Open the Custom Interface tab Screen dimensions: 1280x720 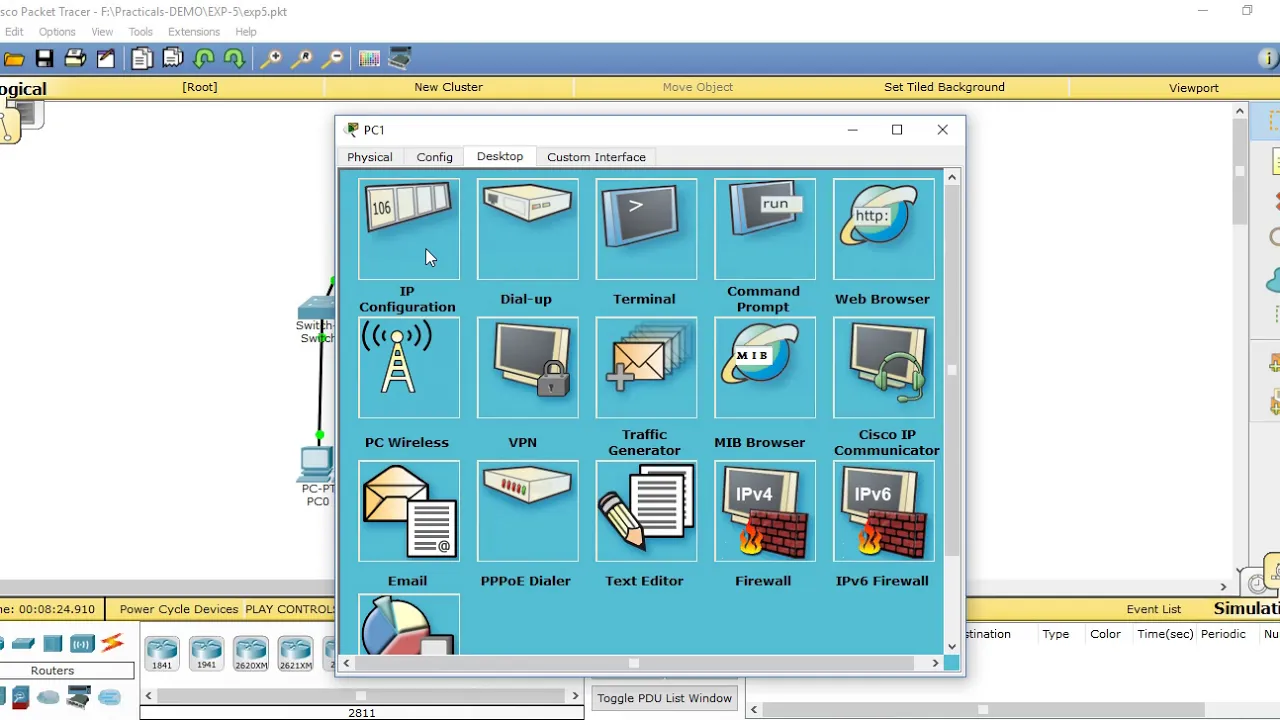[x=596, y=157]
